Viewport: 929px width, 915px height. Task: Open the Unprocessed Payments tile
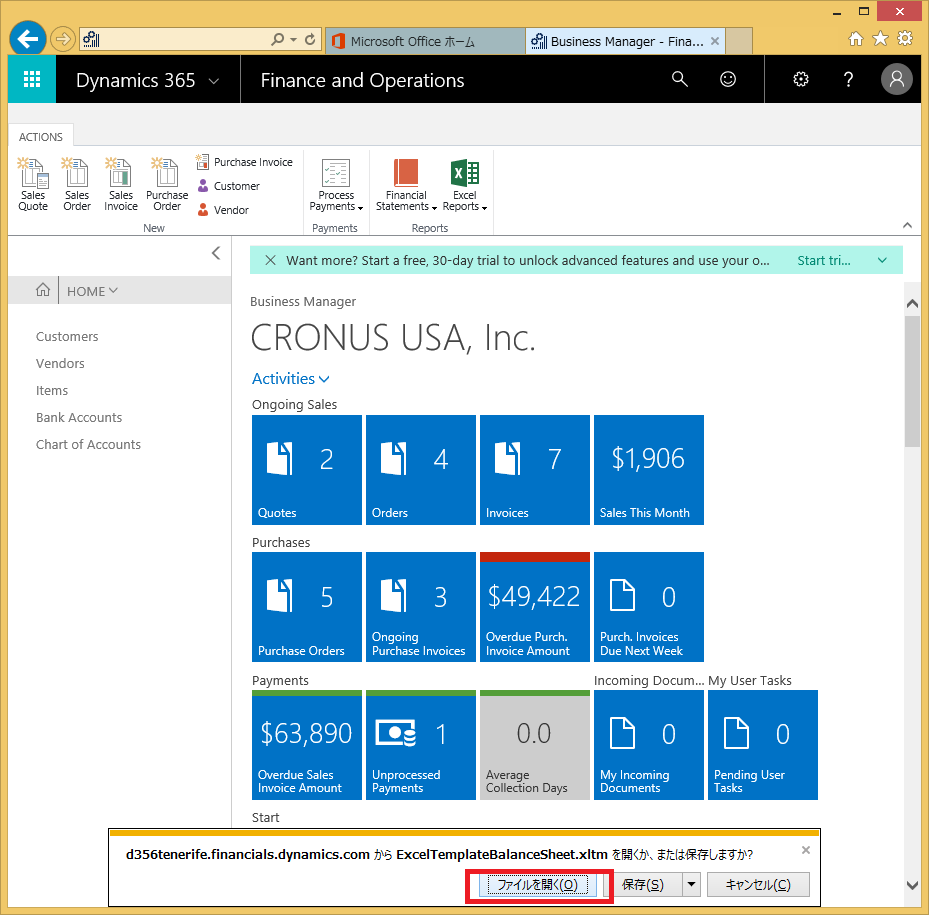pyautogui.click(x=421, y=745)
